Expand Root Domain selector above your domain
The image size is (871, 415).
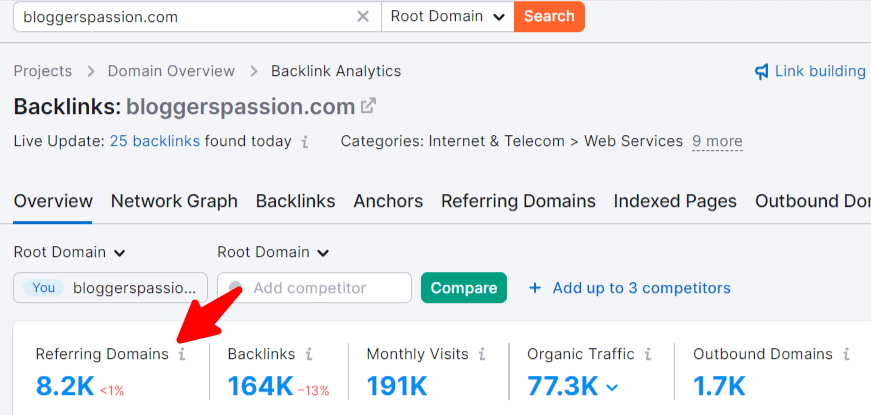tap(69, 252)
